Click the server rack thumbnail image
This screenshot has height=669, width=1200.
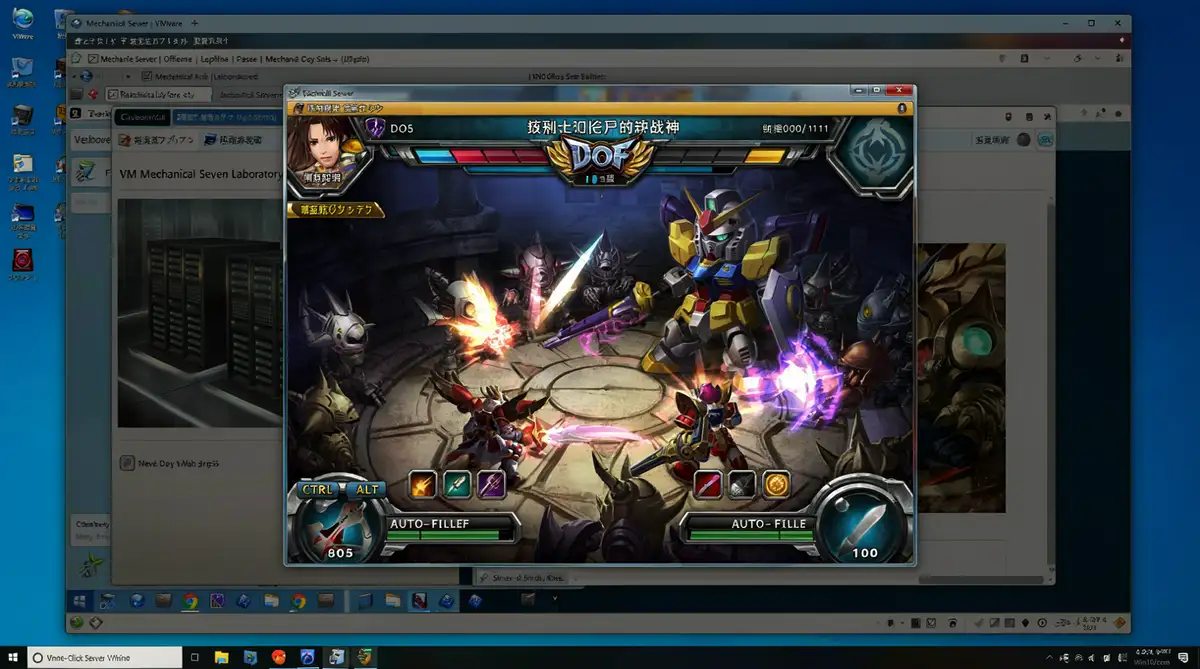[x=200, y=313]
